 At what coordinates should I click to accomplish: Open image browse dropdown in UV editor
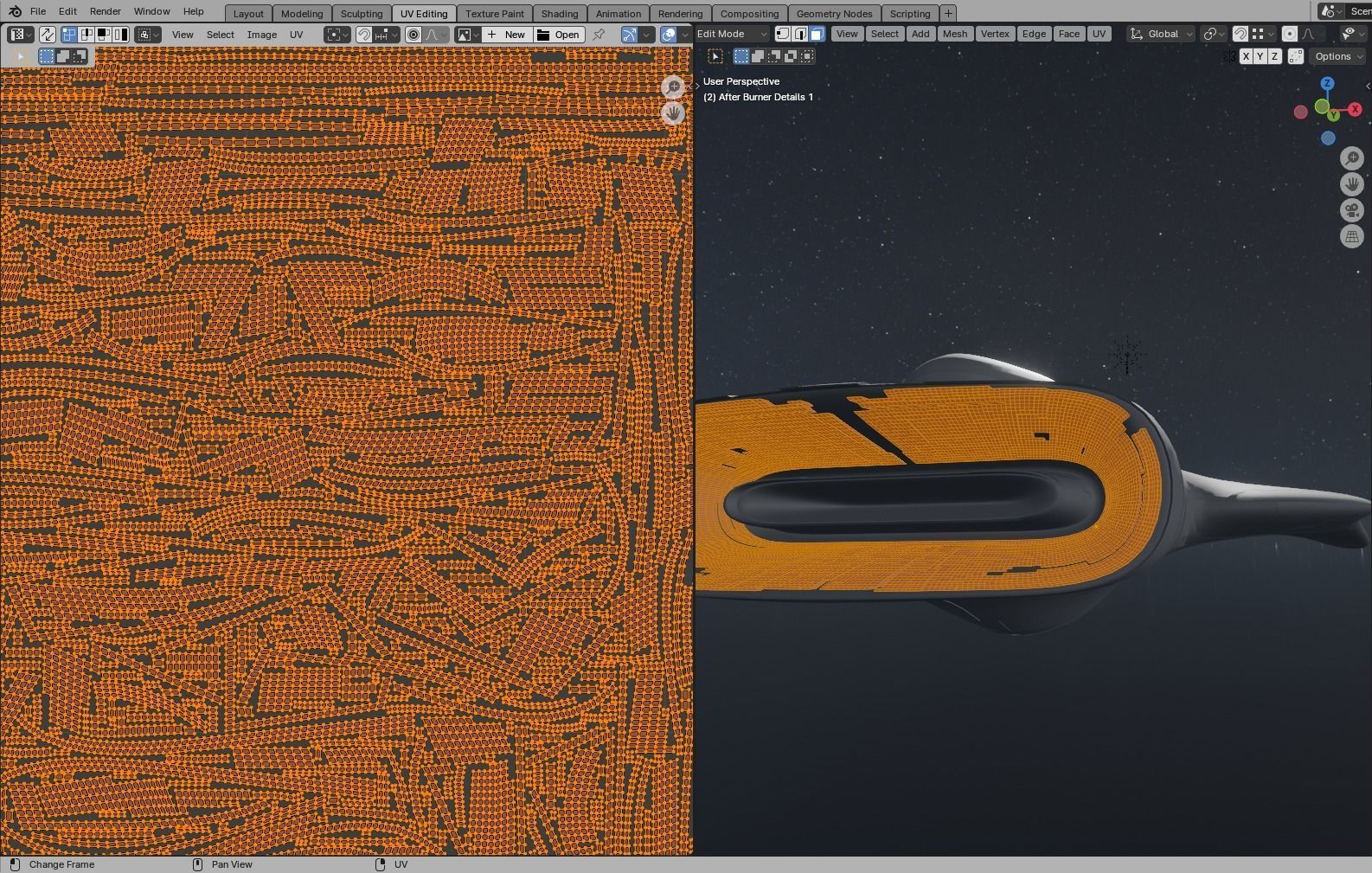[468, 35]
